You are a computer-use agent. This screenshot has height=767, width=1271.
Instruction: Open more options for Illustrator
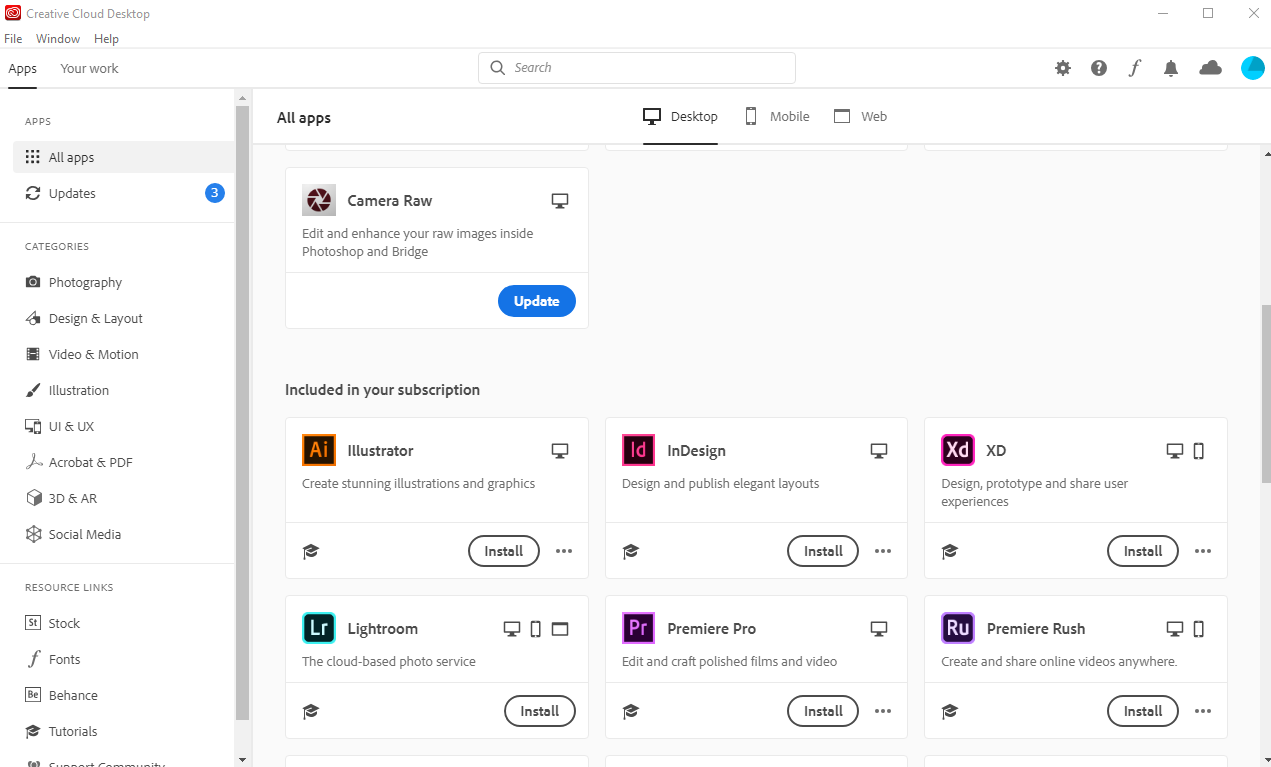point(564,551)
